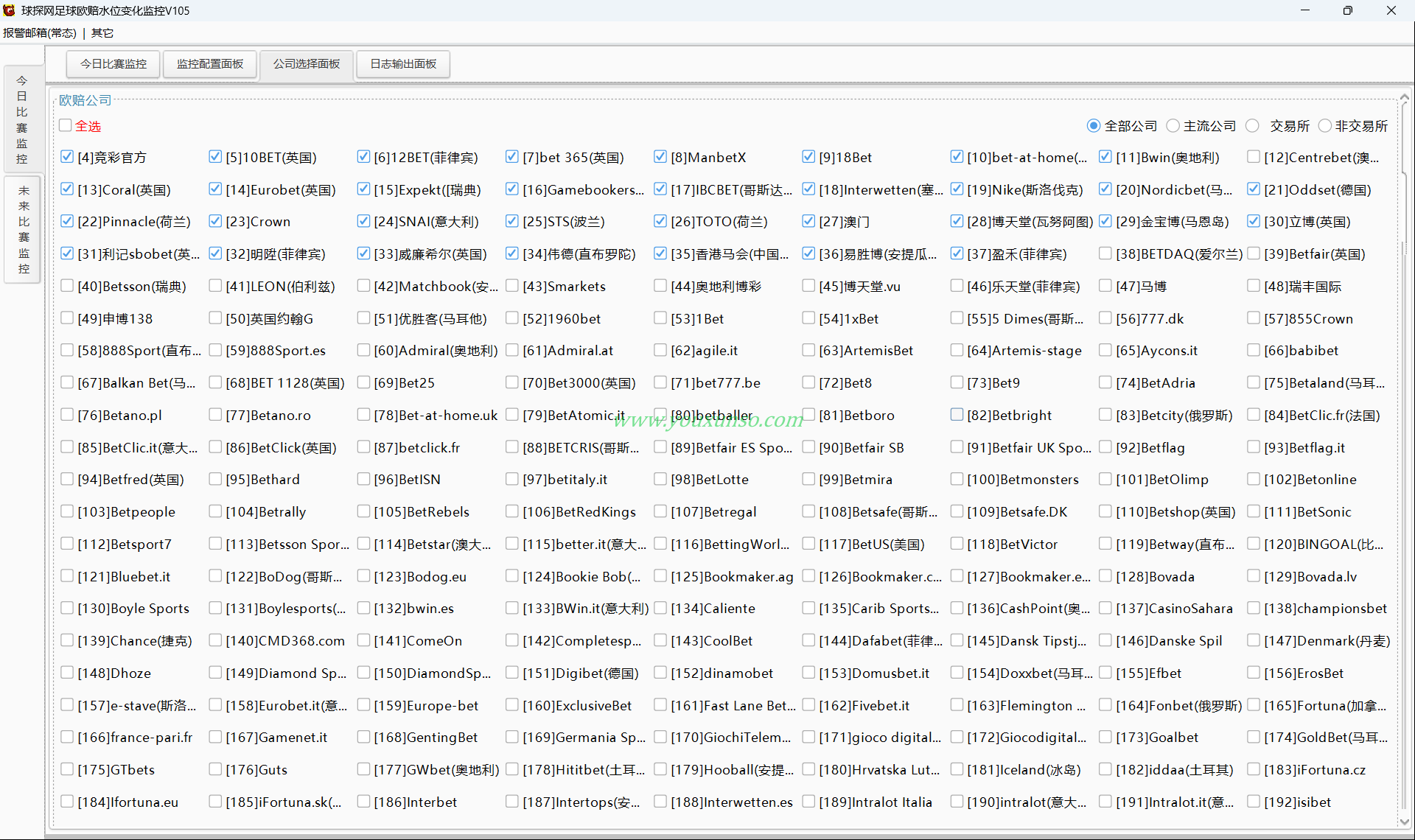Screen dimensions: 1415x840
Task: Check [94]Betfred(英国) checkbox
Action: click(67, 479)
